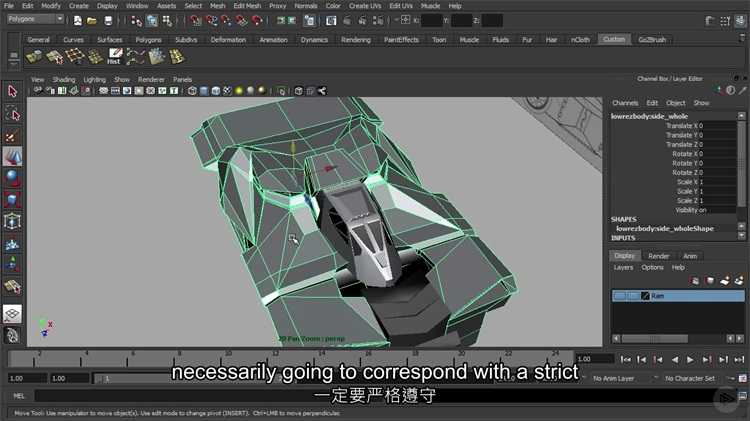Click the Open Scene folder icon
The image size is (750, 421).
pyautogui.click(x=92, y=21)
